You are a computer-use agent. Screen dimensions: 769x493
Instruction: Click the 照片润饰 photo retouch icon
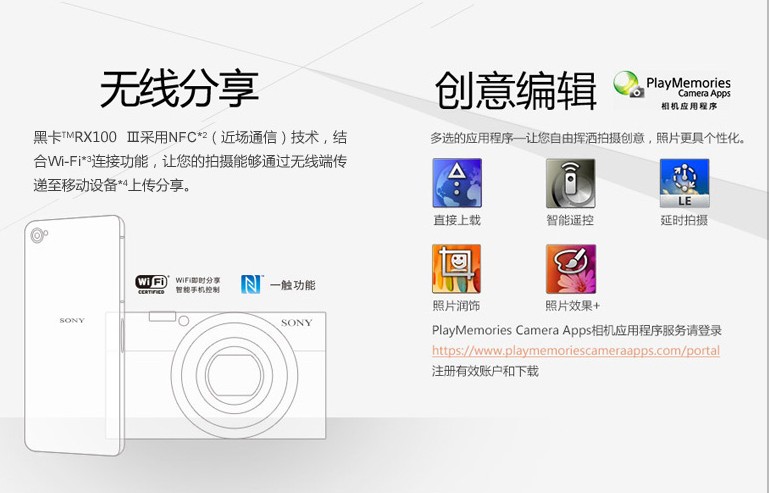[x=457, y=269]
